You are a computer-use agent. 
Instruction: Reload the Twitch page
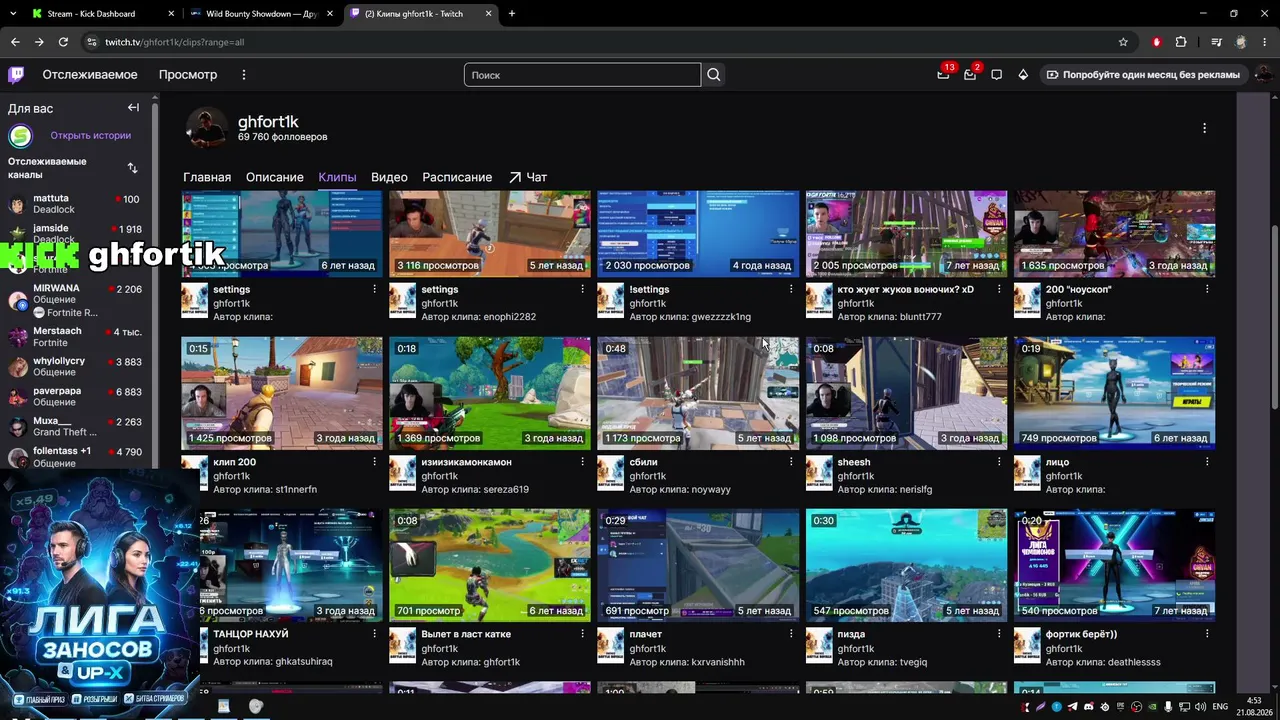[x=63, y=42]
